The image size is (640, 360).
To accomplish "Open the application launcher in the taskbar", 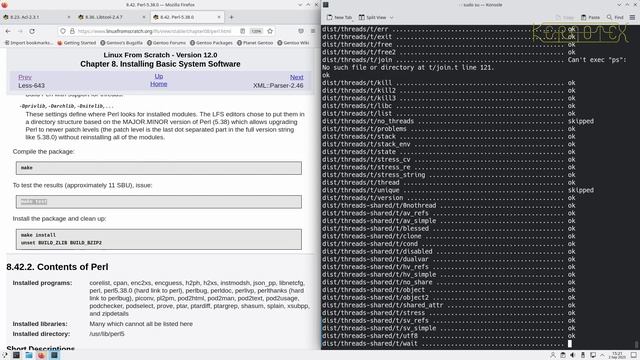I will coord(4,355).
